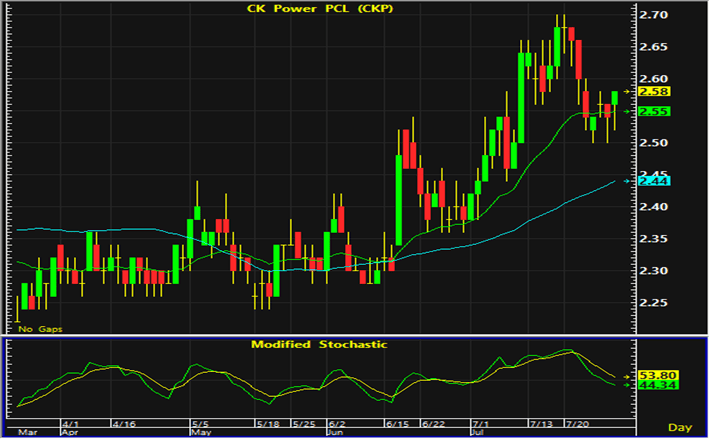The image size is (710, 439).
Task: Click the Jun month label
Action: (x=336, y=432)
